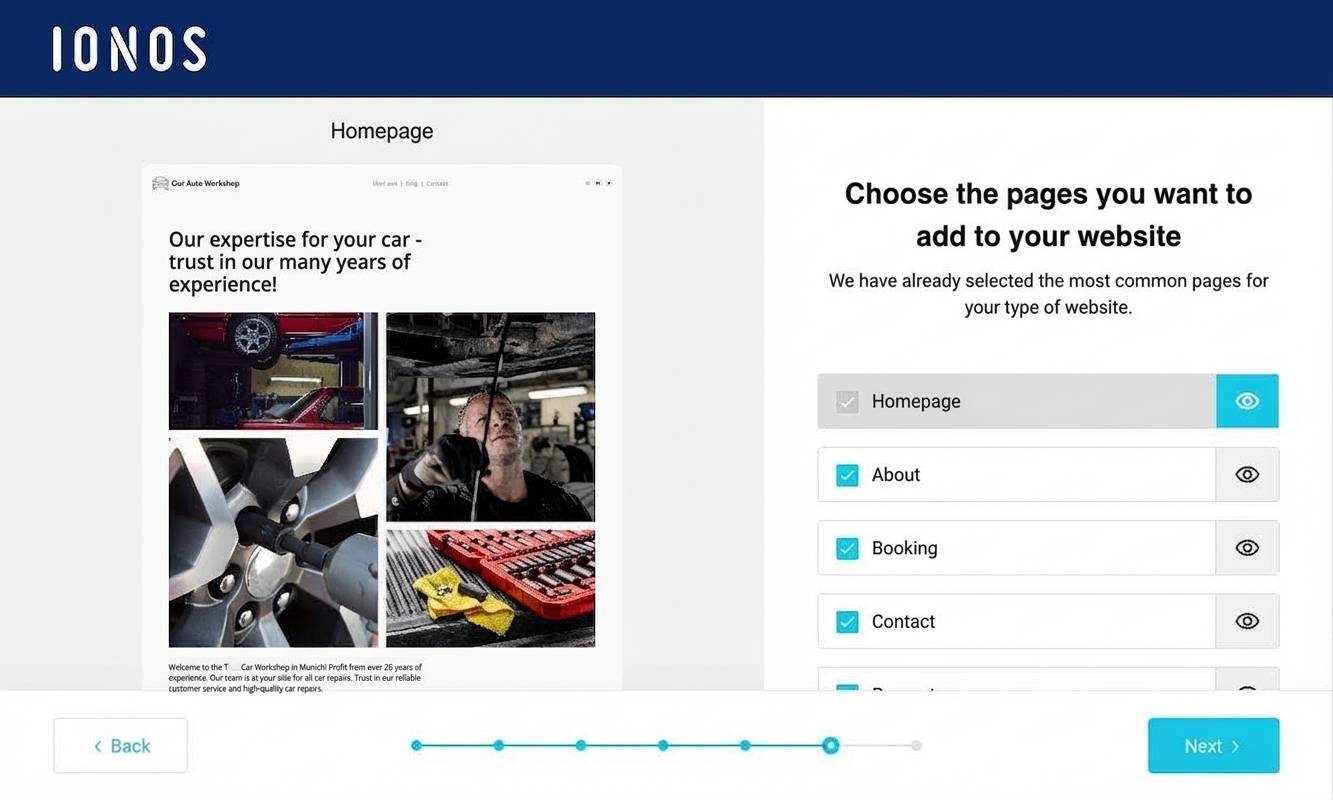Click the red socket toolbox image
Viewport: 1333px width, 800px height.
490,588
